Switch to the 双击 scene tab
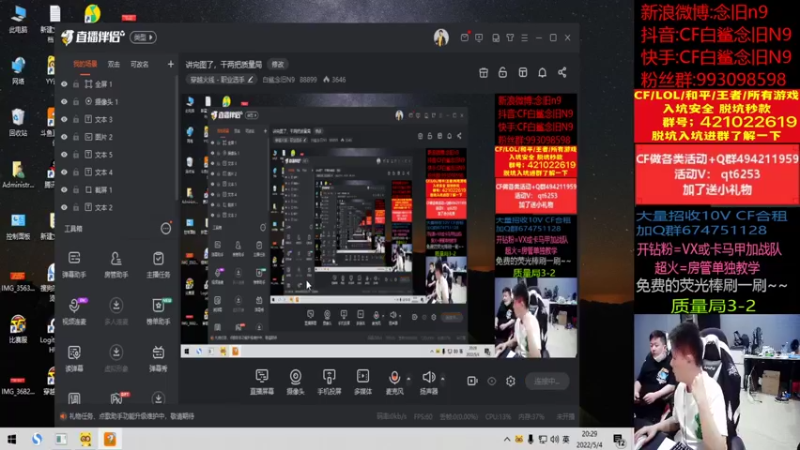The image size is (800, 450). tap(114, 64)
